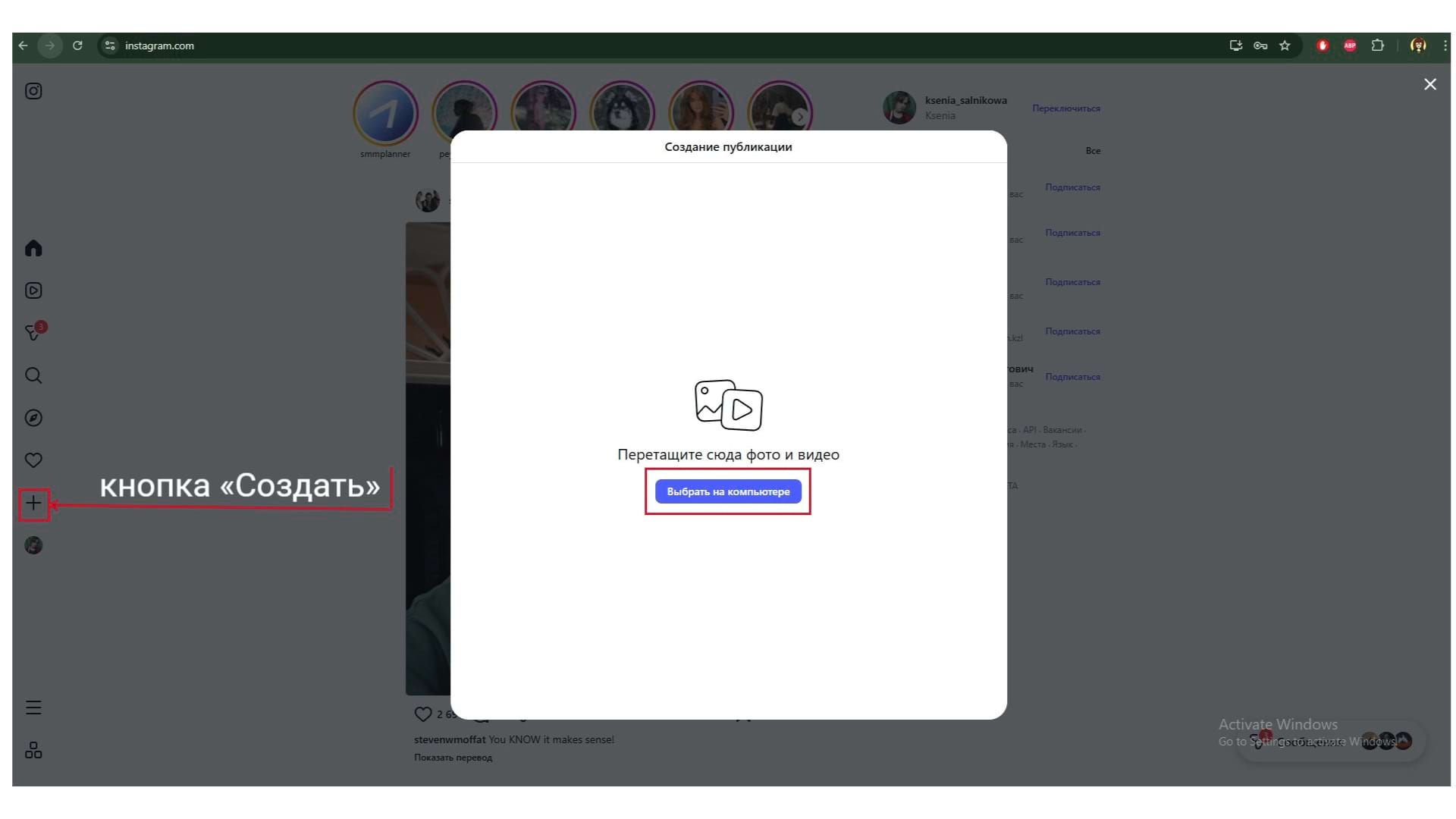The width and height of the screenshot is (1456, 819).
Task: Open direct messages icon with badge
Action: coord(33,333)
